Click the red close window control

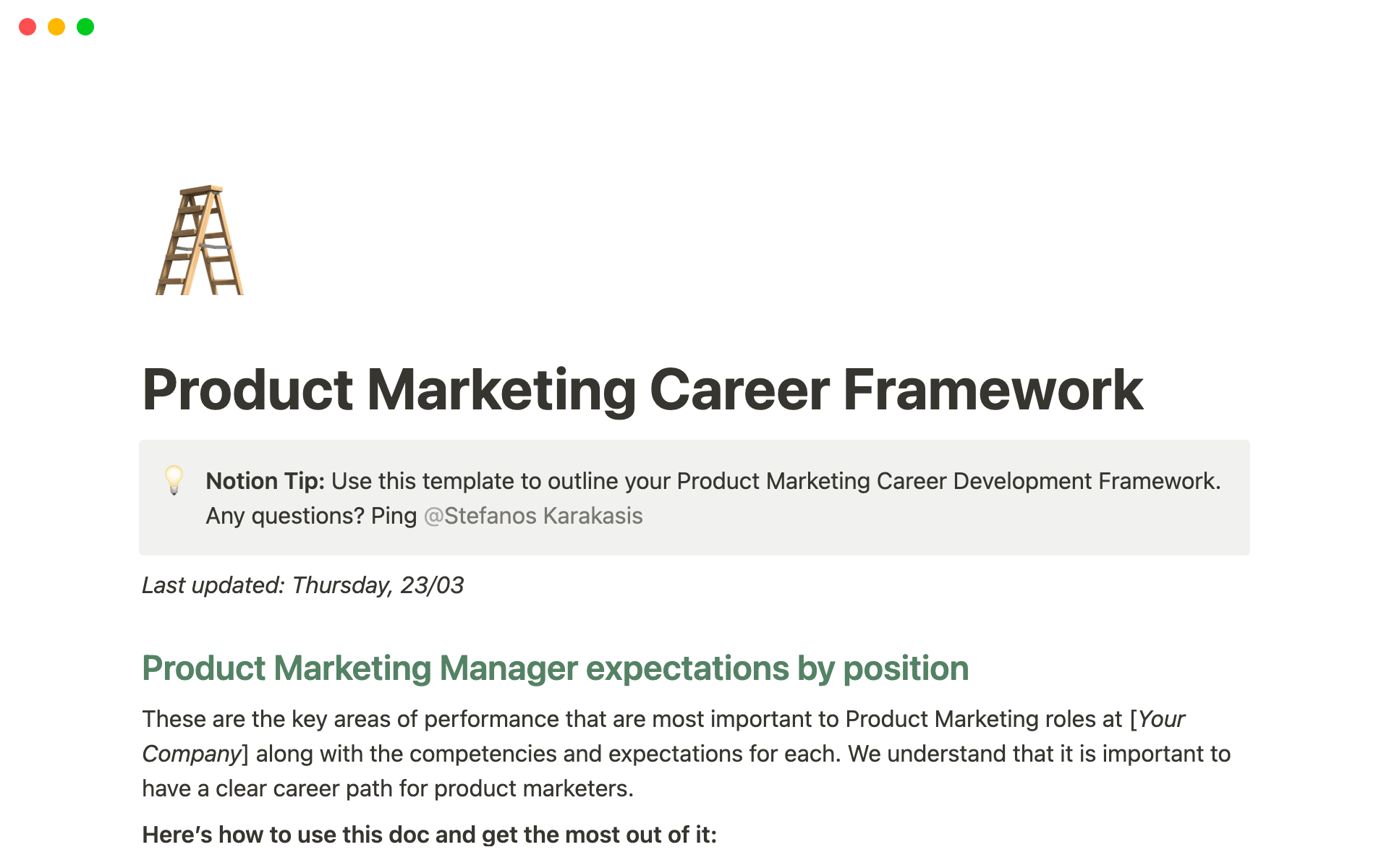[27, 27]
